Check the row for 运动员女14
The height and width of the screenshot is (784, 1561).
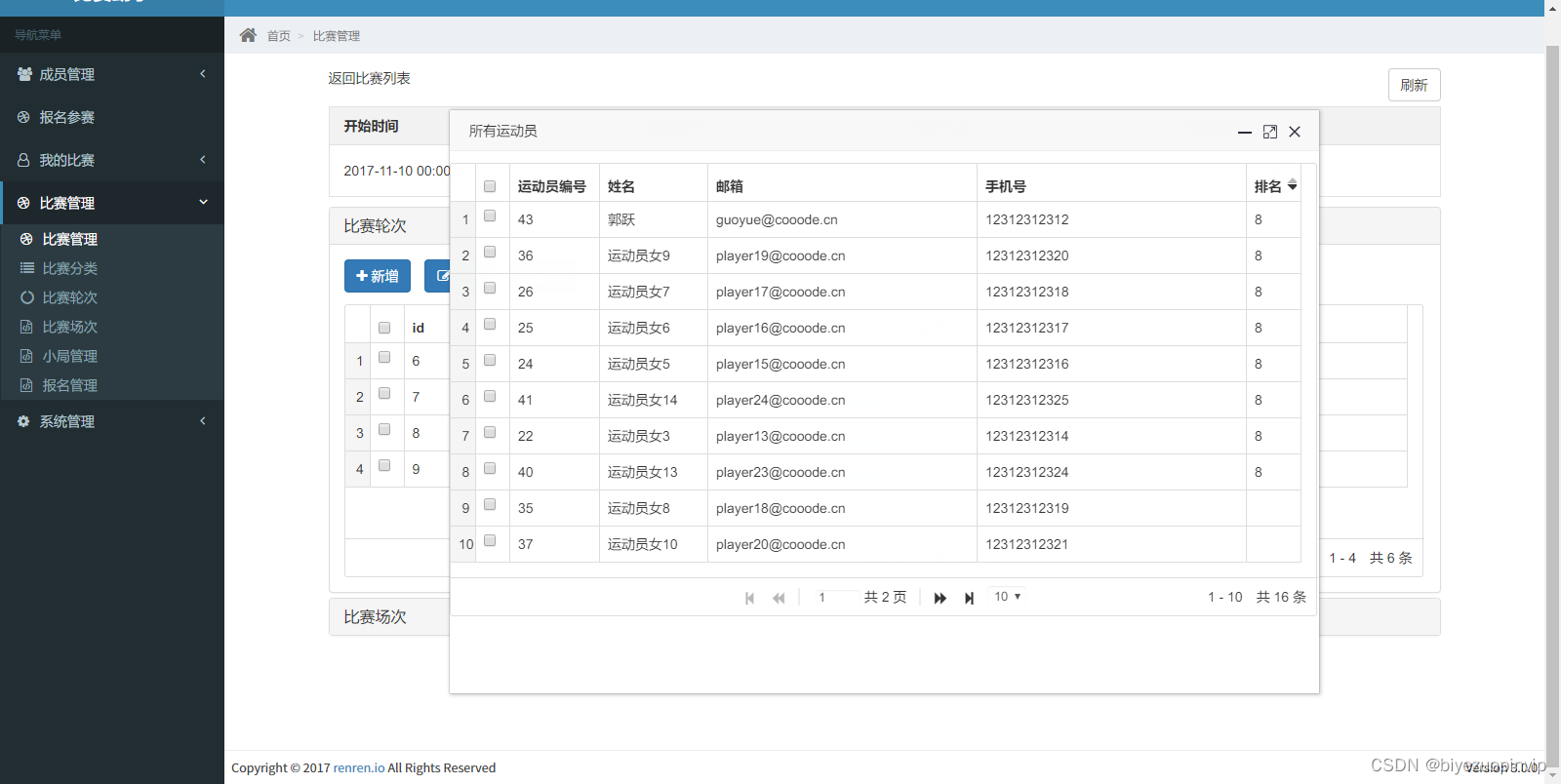490,397
